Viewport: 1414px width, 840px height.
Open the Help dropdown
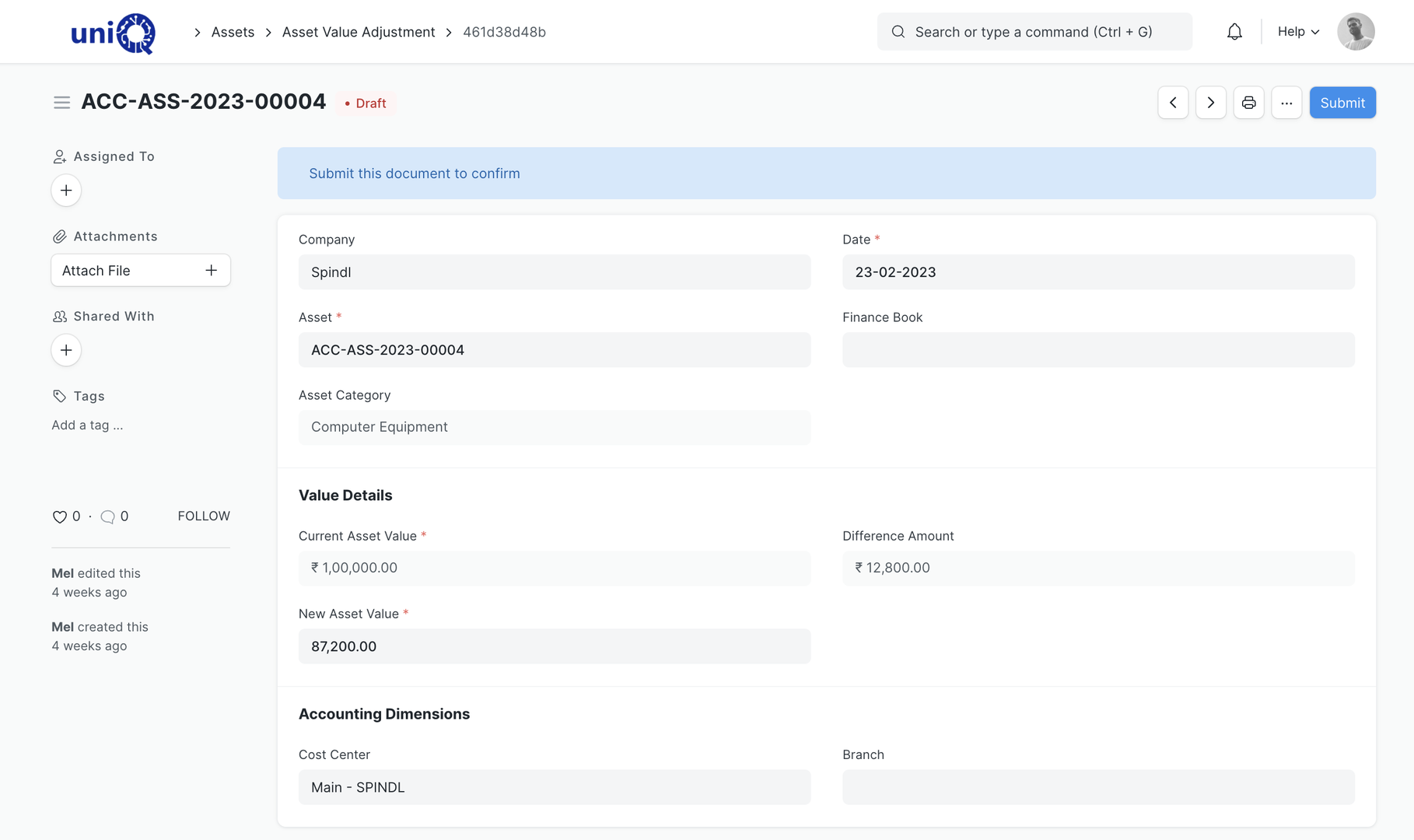tap(1298, 32)
